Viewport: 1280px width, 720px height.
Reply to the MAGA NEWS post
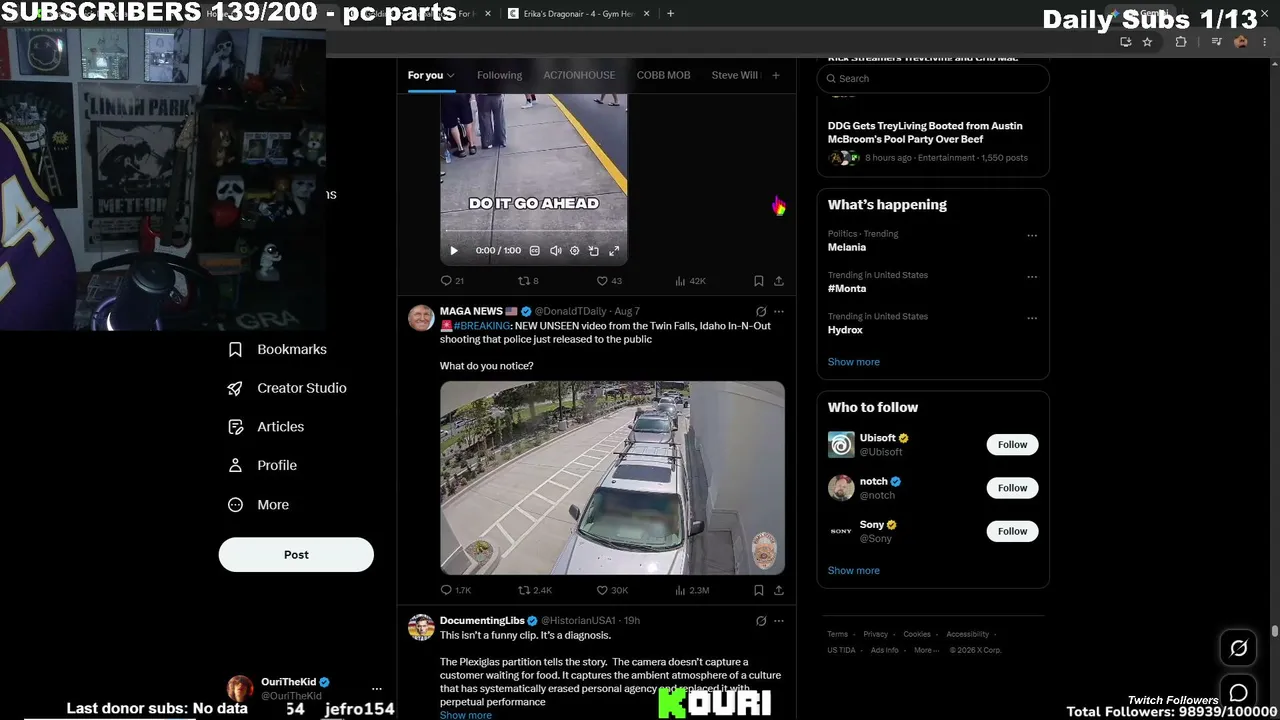point(455,590)
